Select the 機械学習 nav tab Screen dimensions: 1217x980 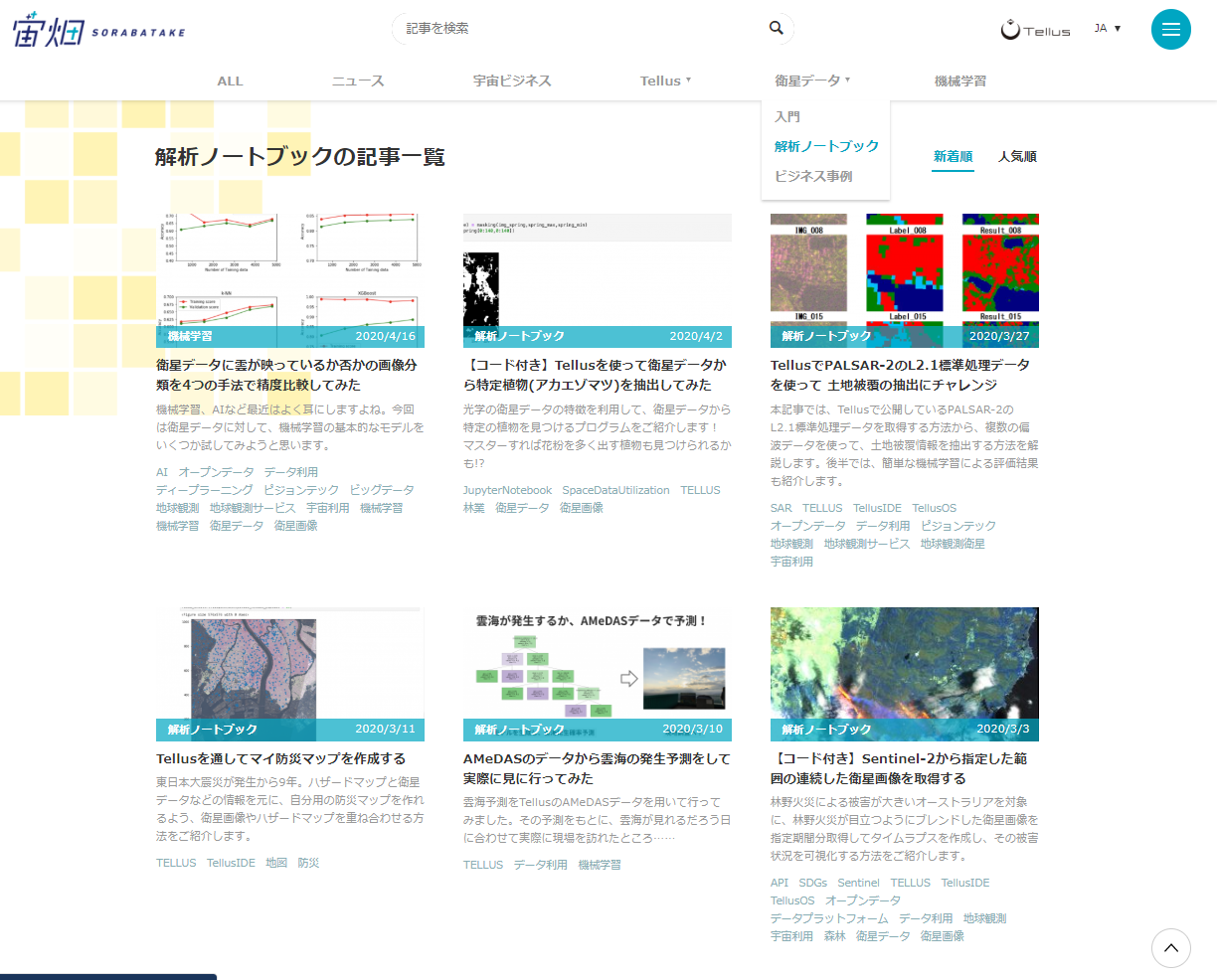click(x=960, y=81)
